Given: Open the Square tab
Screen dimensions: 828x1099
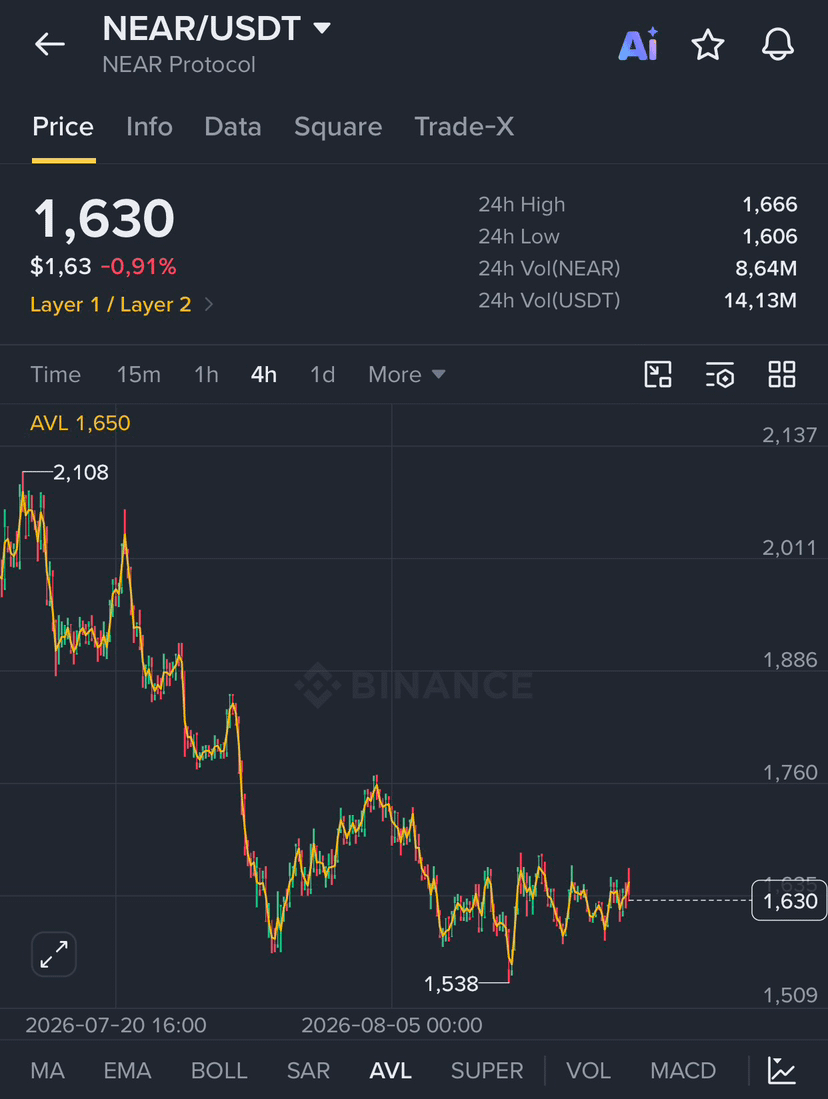Looking at the screenshot, I should [x=338, y=127].
